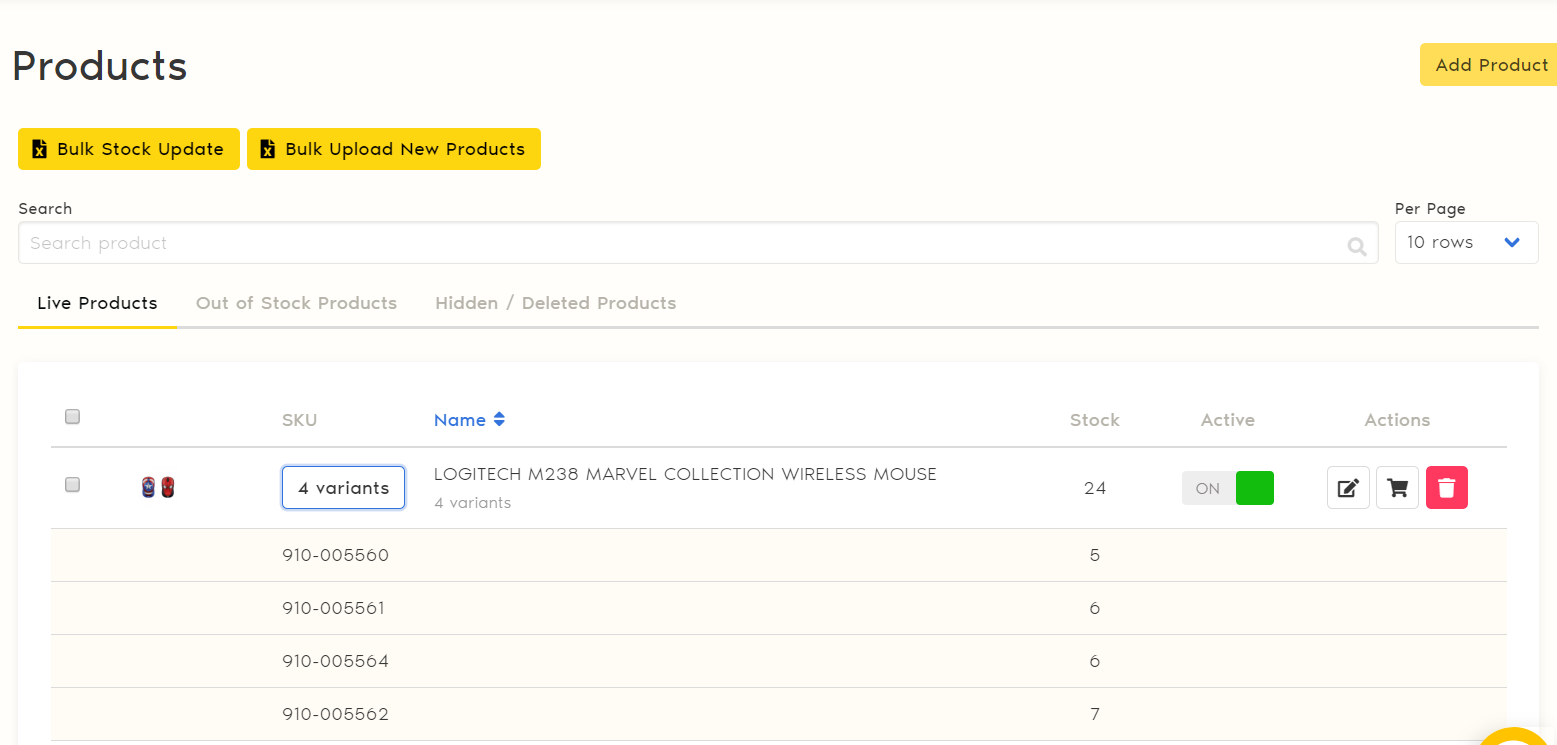
Task: Click the Bulk Upload New Products button
Action: (393, 149)
